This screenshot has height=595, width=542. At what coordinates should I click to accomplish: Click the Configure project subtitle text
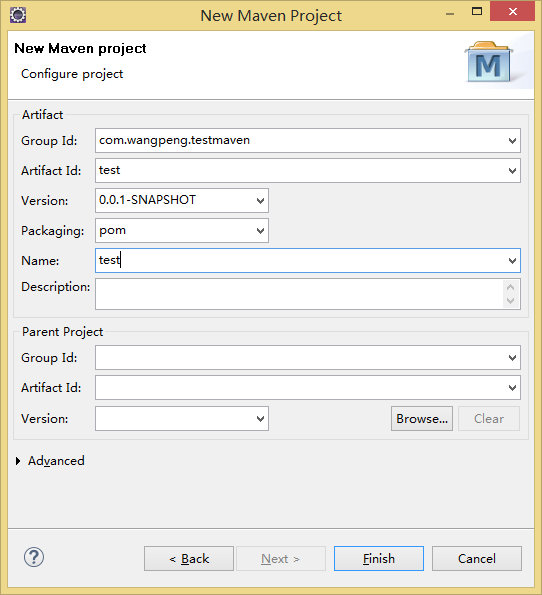click(72, 74)
